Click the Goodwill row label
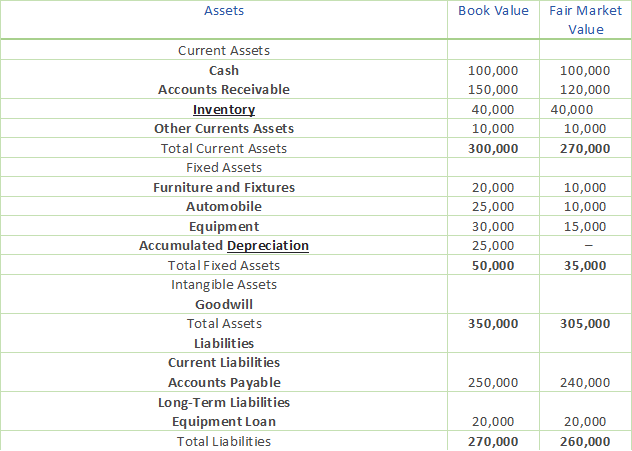 pos(224,304)
